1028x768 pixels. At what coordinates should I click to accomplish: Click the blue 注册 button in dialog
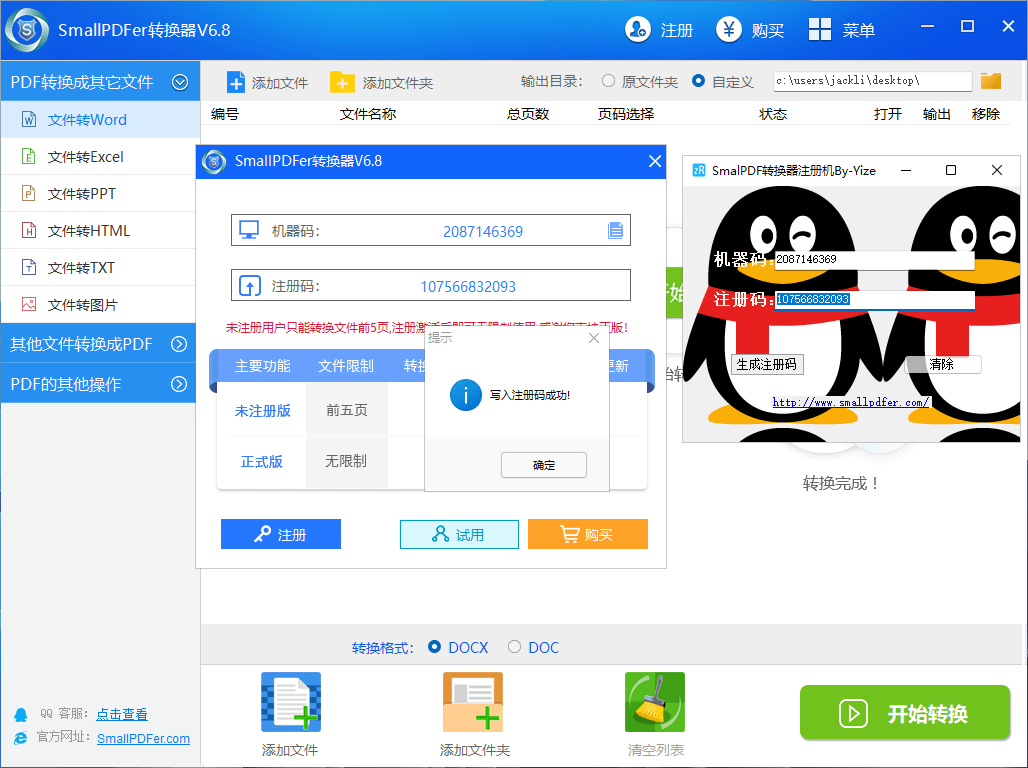click(x=281, y=534)
